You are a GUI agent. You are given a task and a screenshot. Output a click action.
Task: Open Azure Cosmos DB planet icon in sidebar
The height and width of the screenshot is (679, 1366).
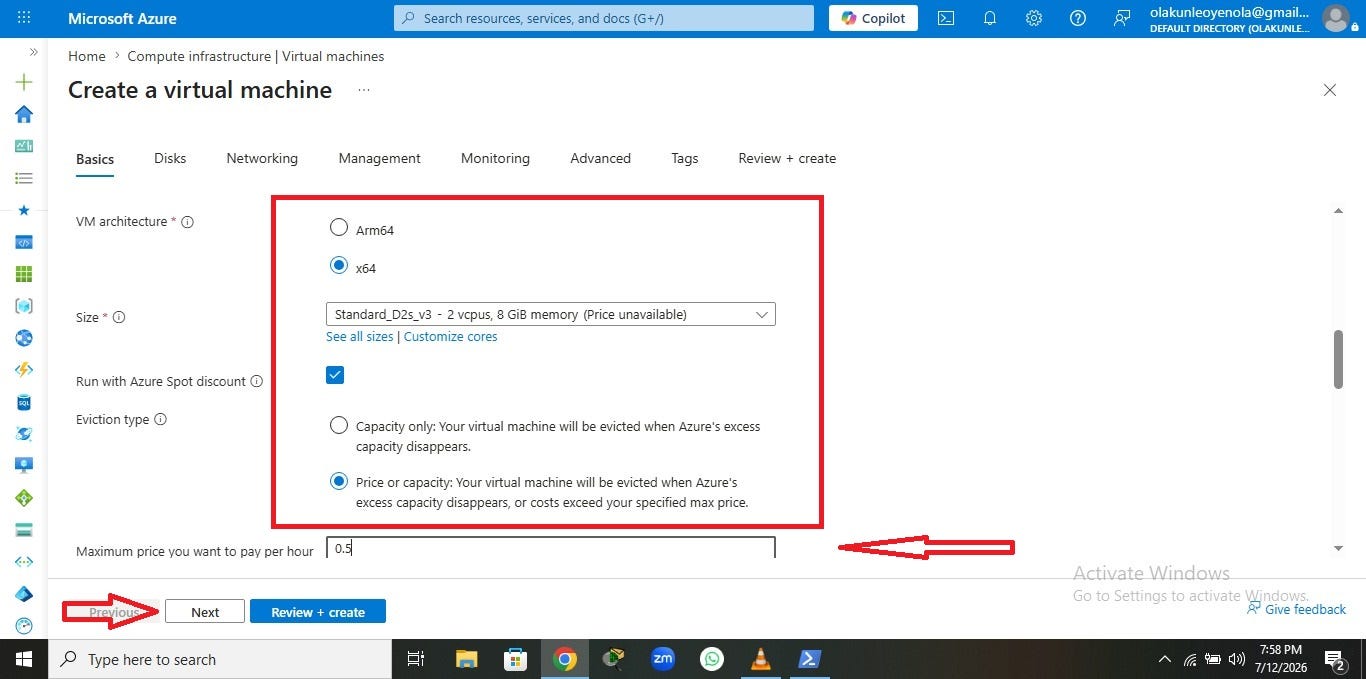coord(24,434)
